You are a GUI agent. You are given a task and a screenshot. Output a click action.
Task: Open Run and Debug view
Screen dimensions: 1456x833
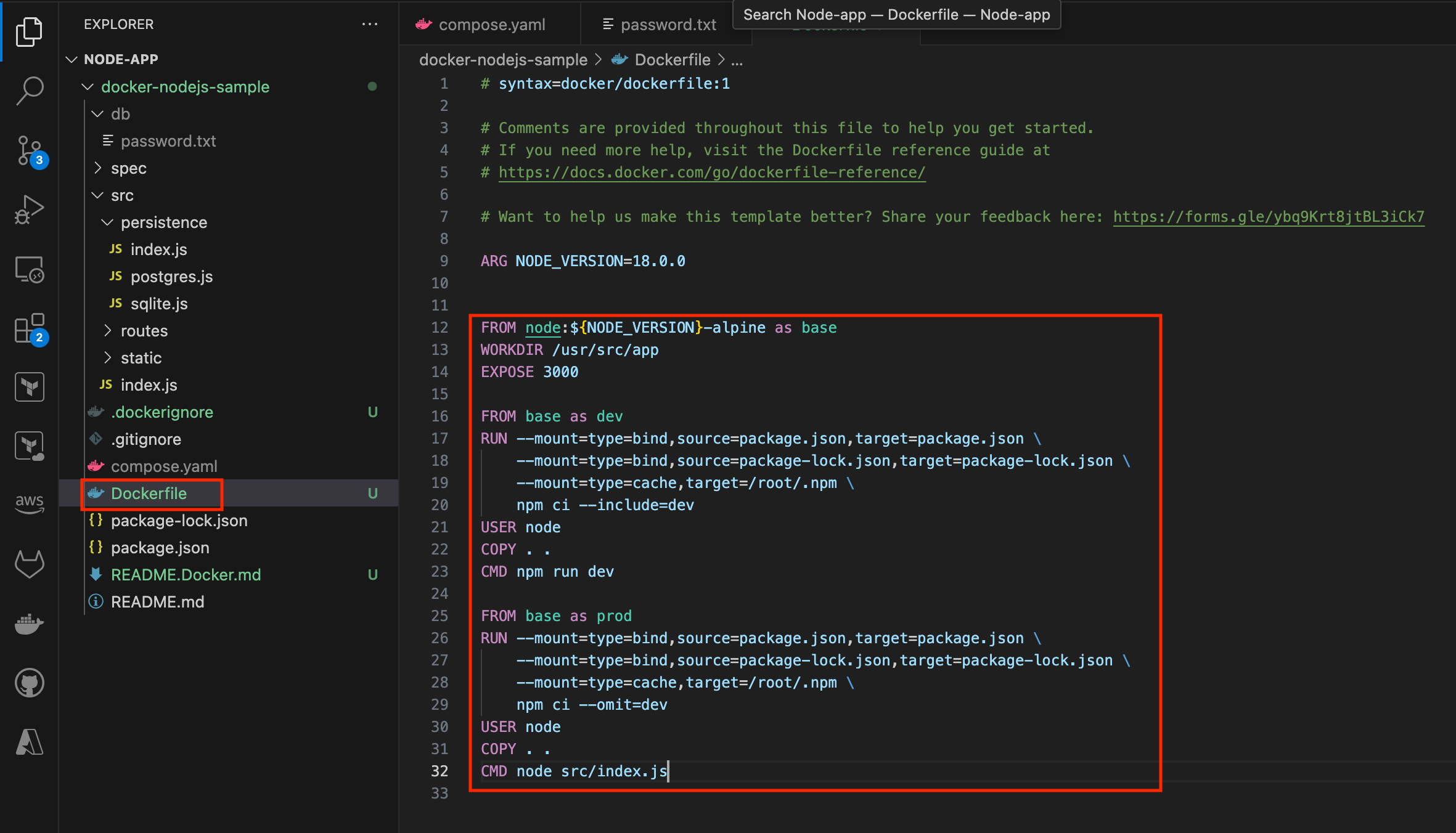29,209
